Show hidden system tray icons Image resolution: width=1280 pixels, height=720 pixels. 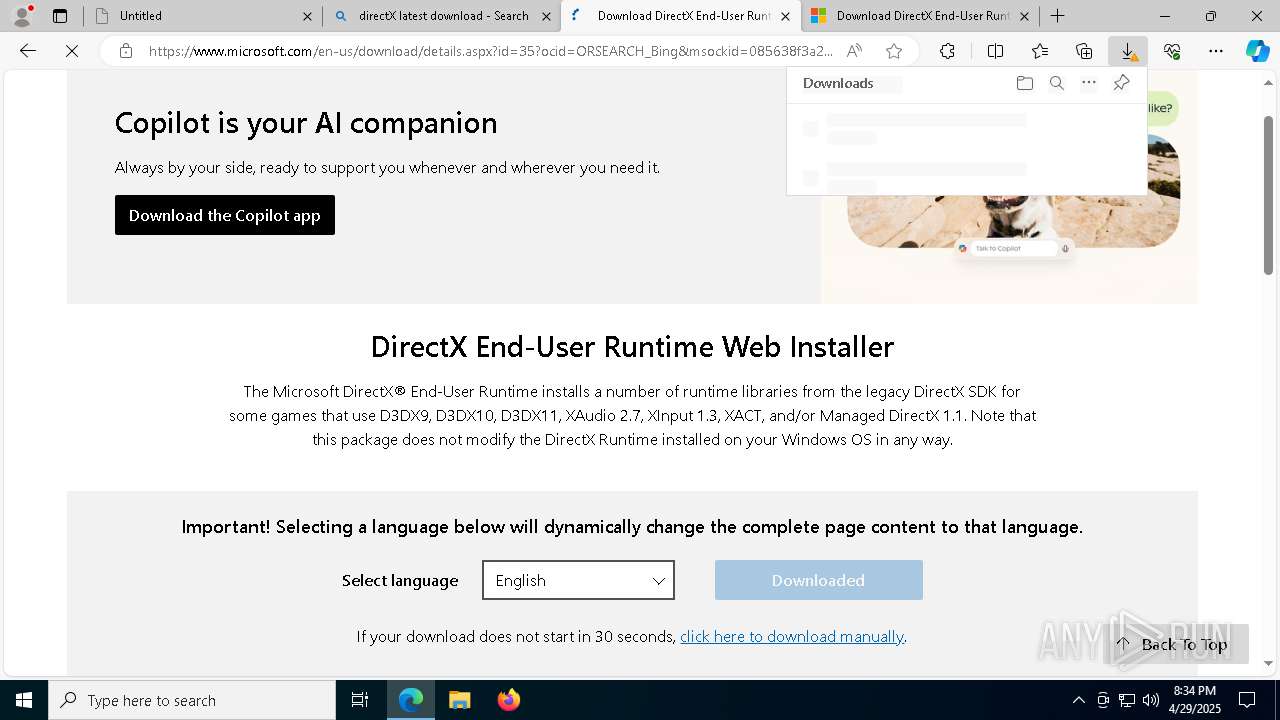click(x=1078, y=700)
